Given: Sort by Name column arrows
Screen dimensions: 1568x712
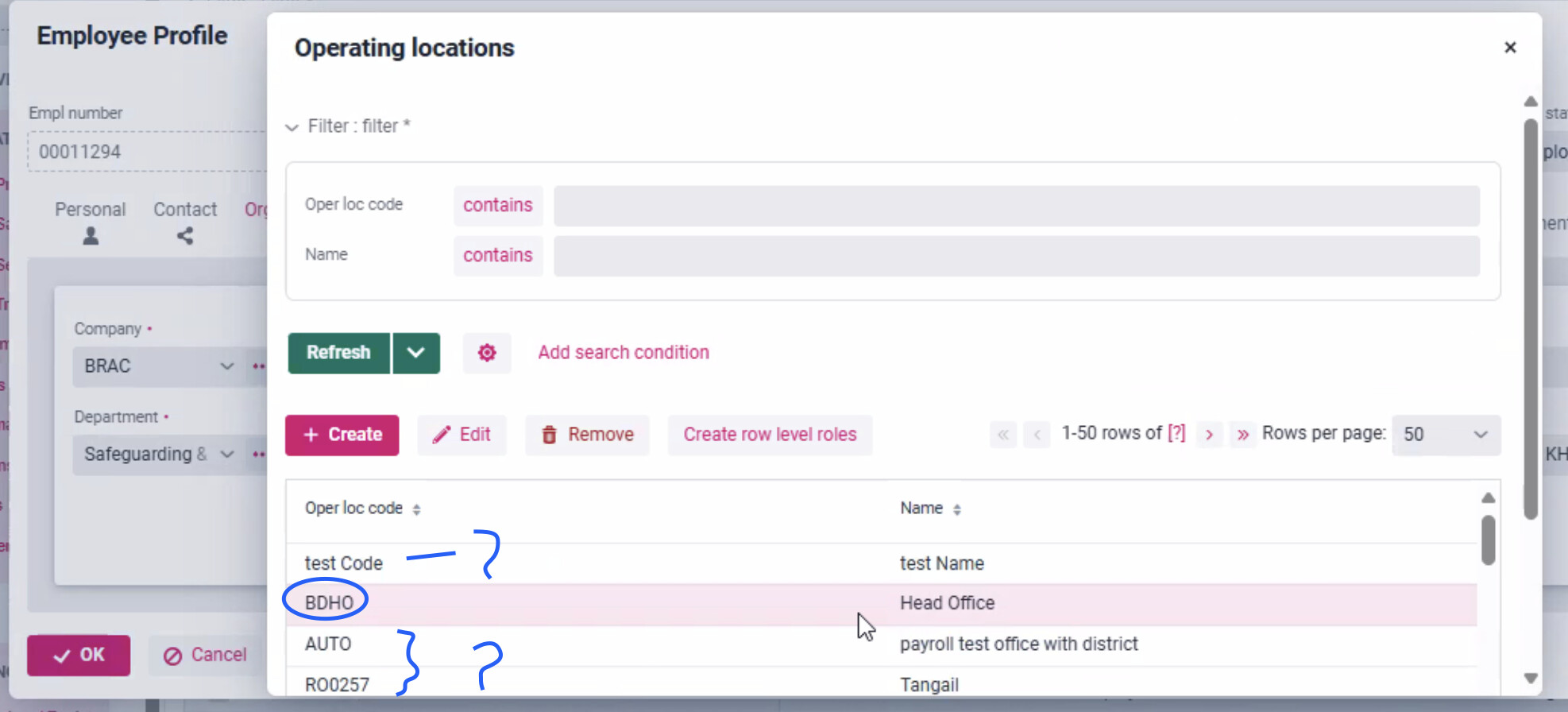Looking at the screenshot, I should pyautogui.click(x=957, y=509).
